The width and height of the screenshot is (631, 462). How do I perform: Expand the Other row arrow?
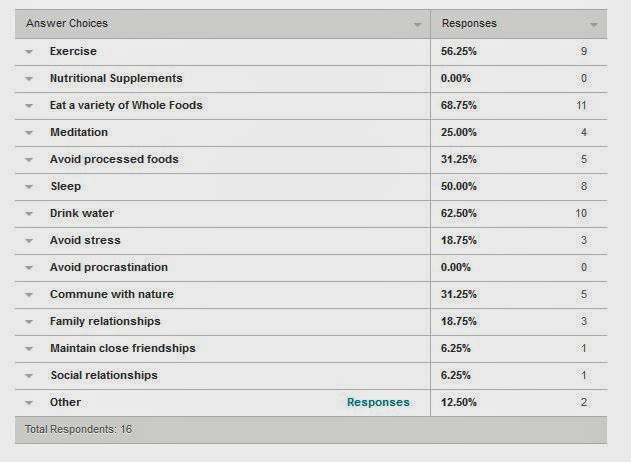click(x=29, y=403)
